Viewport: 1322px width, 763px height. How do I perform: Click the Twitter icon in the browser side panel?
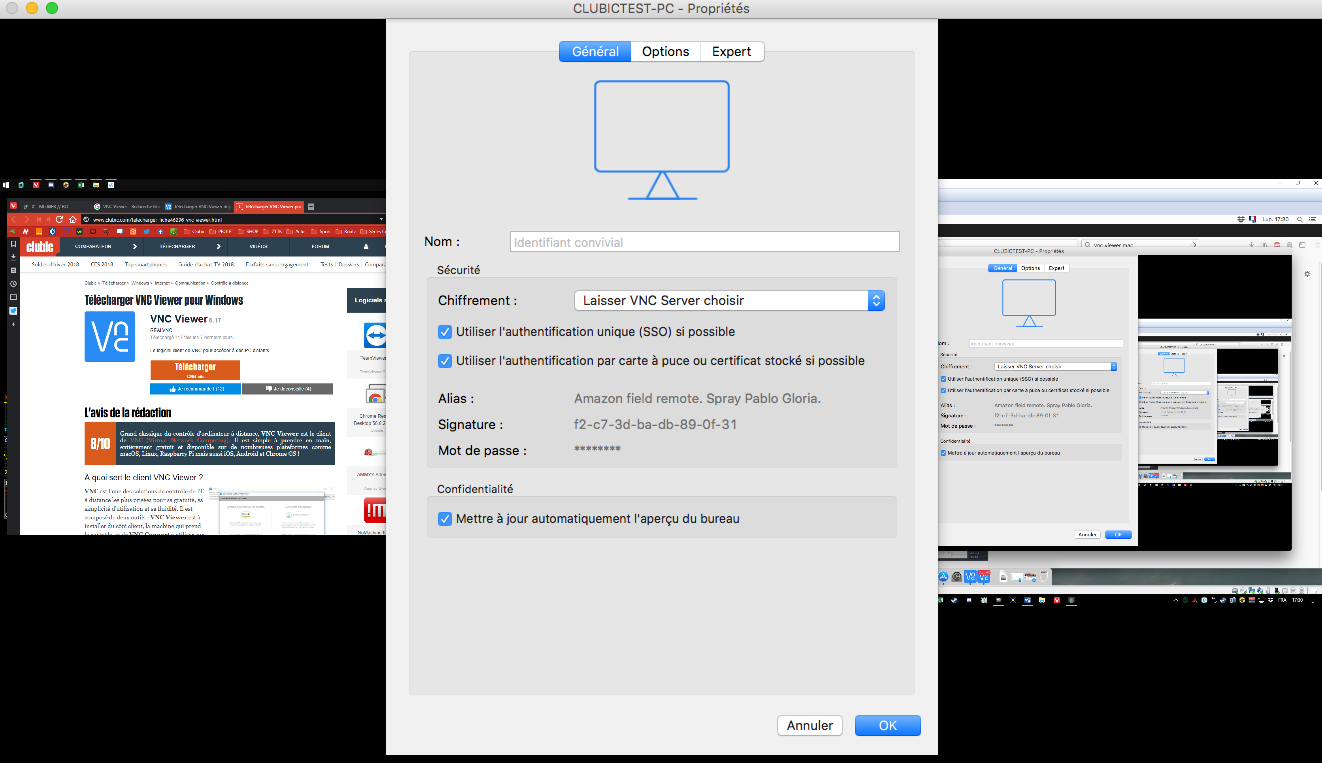[x=13, y=311]
